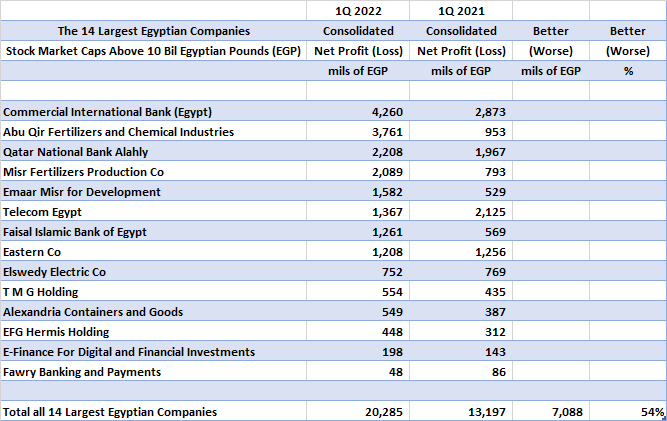The width and height of the screenshot is (667, 421).
Task: Click the total 13,197 cell
Action: point(461,411)
